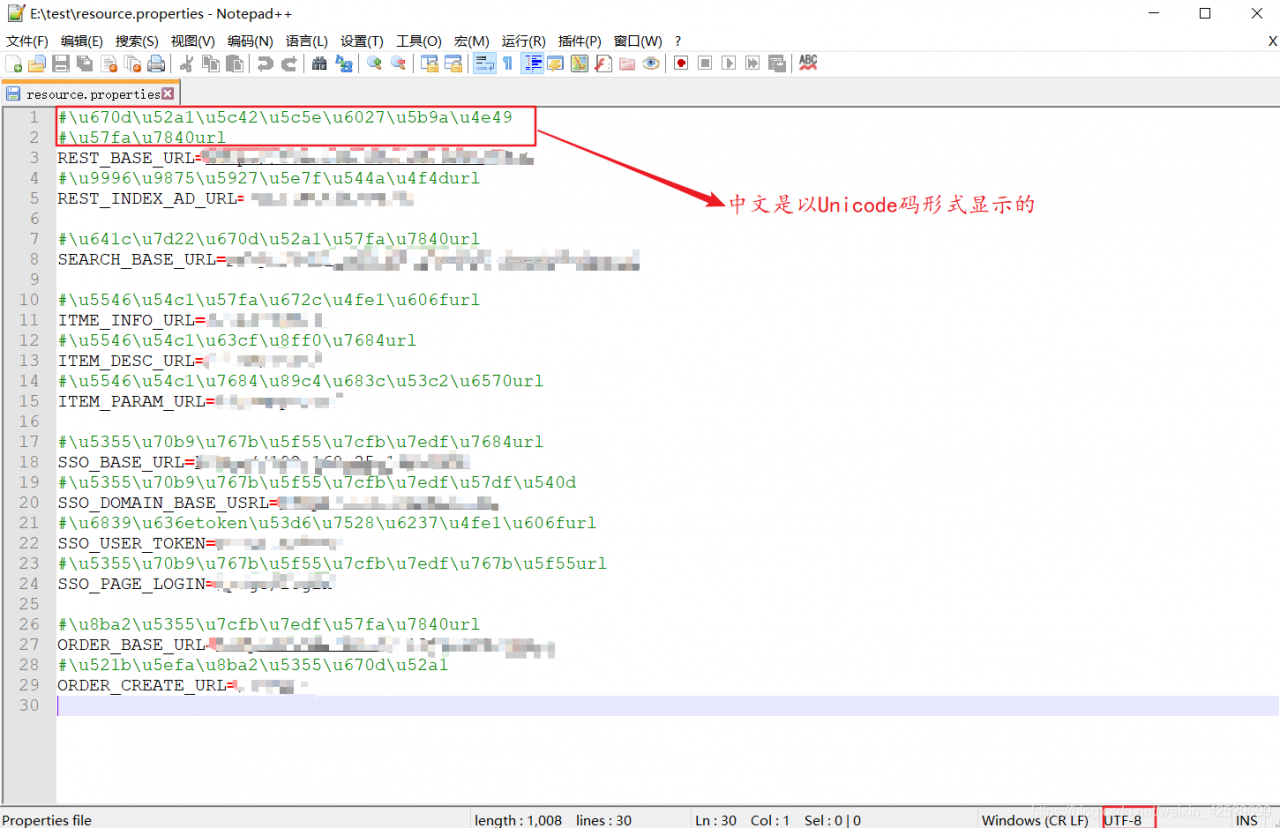
Task: Click line number 17 in the margin
Action: click(x=28, y=442)
